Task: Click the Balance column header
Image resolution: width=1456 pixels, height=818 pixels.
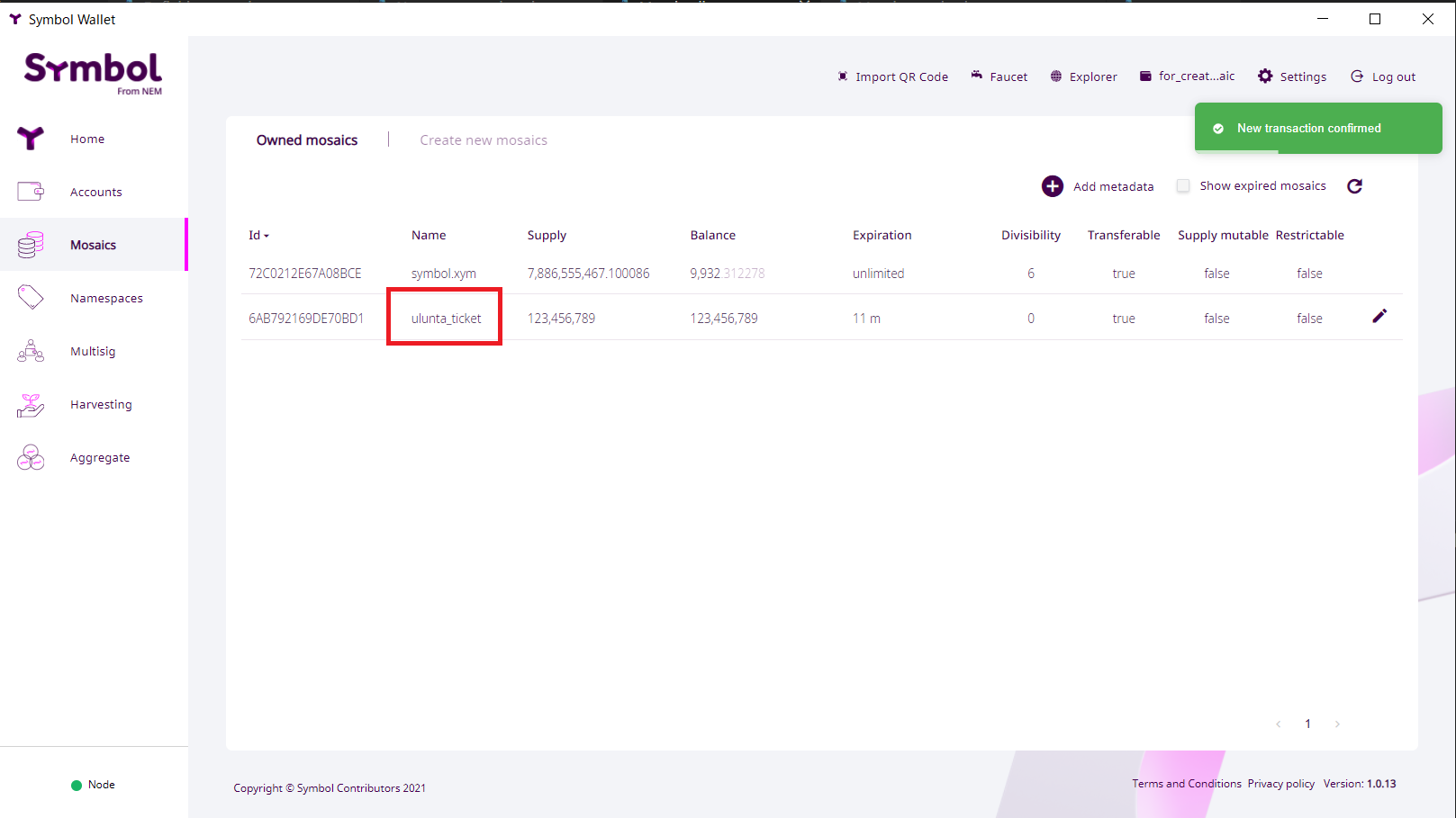Action: pyautogui.click(x=713, y=235)
